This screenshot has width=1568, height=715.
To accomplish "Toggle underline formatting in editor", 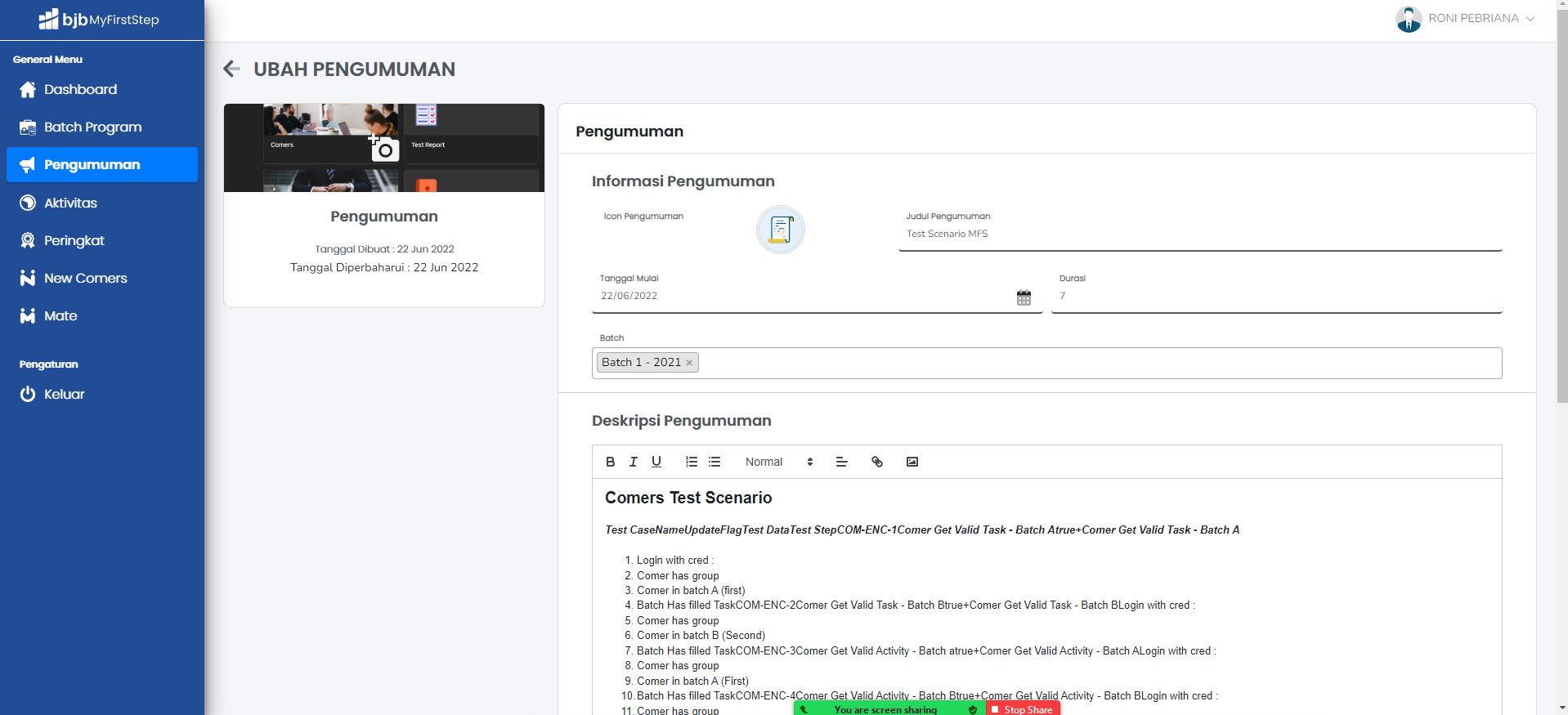I will point(656,462).
